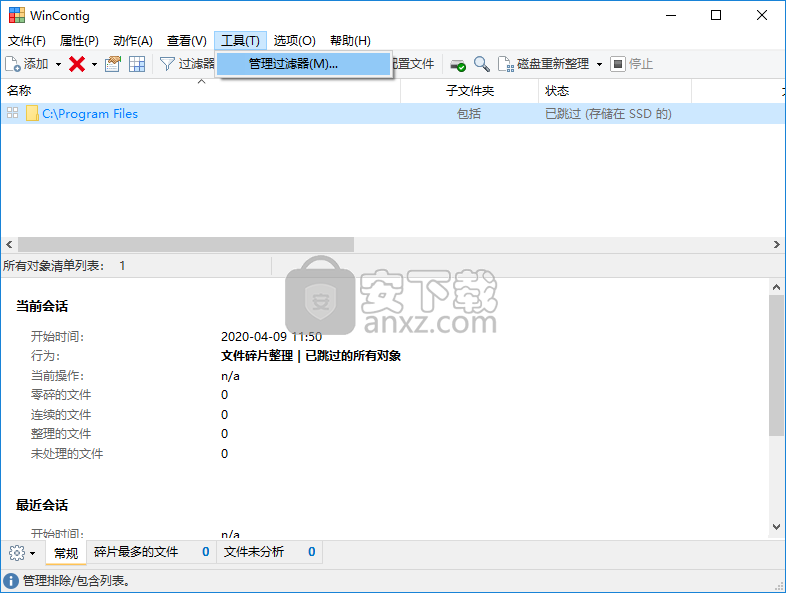Click the 过滤器 filter funnel button

(187, 64)
